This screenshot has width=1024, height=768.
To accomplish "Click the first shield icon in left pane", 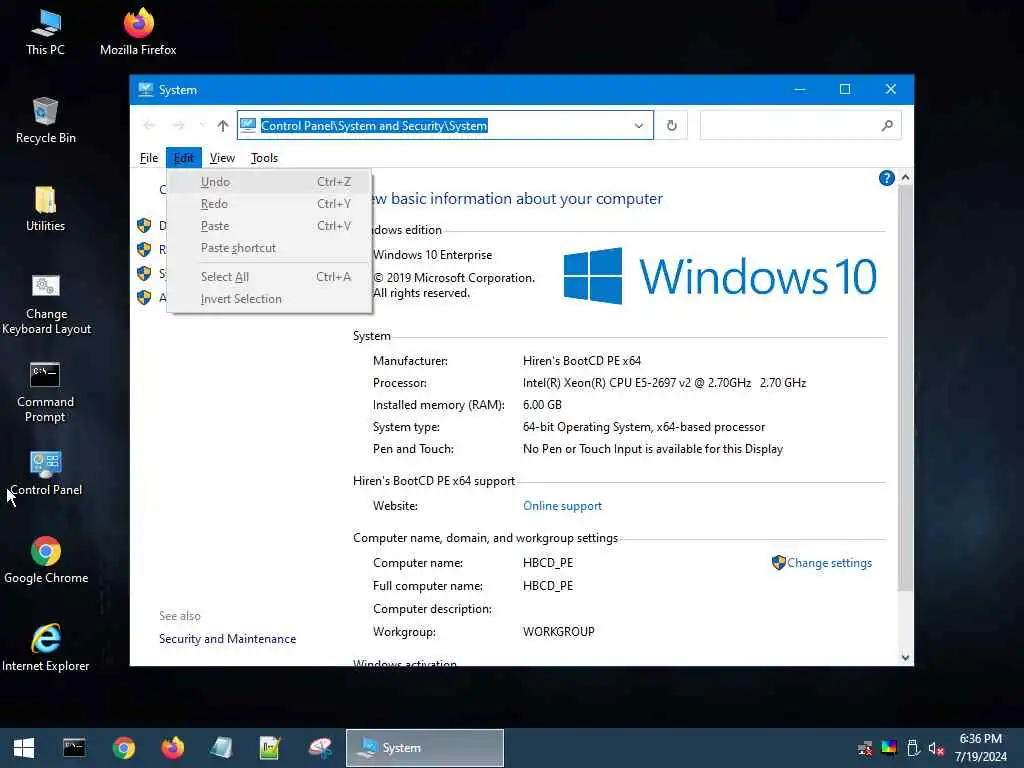I will pos(144,226).
